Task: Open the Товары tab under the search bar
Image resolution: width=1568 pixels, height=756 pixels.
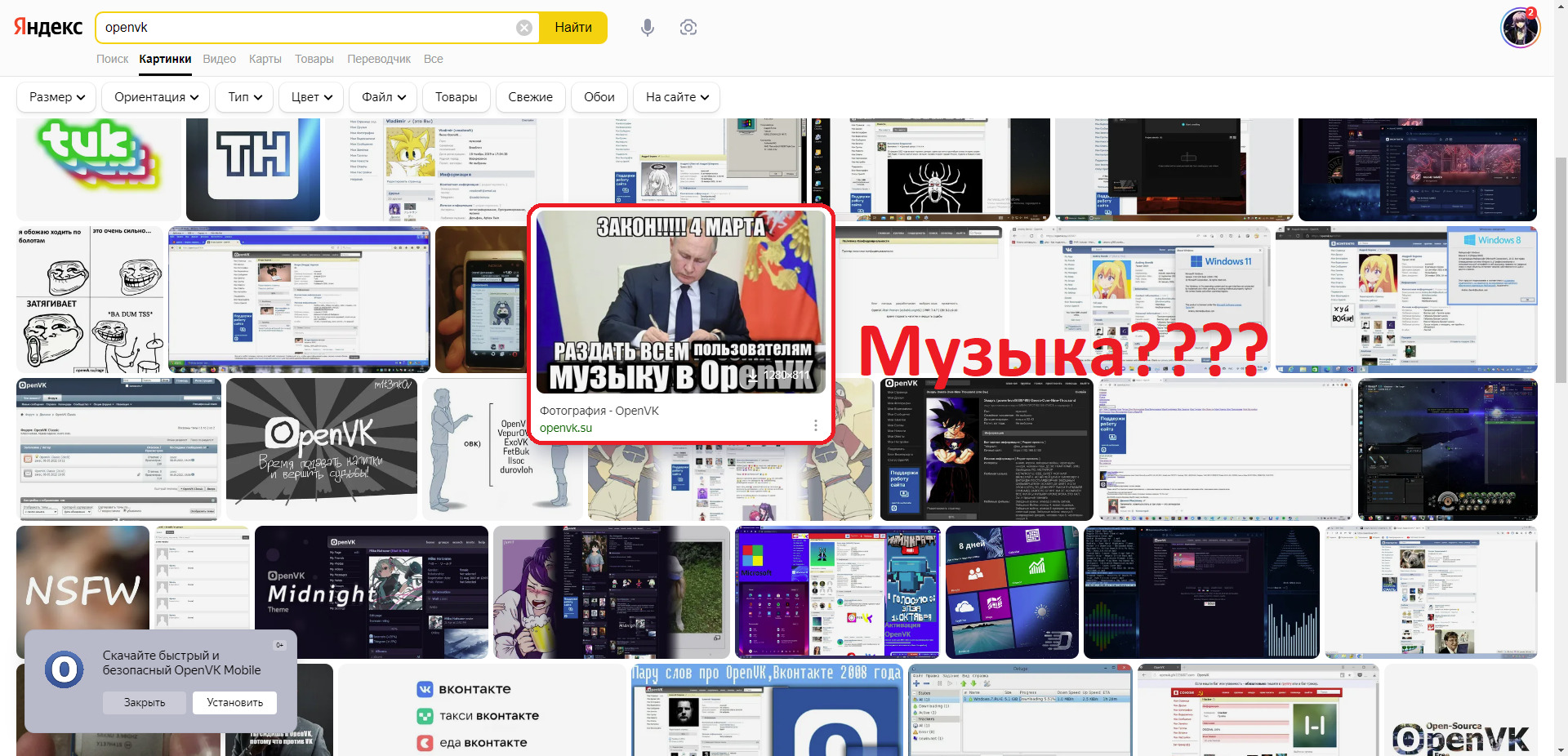Action: pyautogui.click(x=314, y=59)
